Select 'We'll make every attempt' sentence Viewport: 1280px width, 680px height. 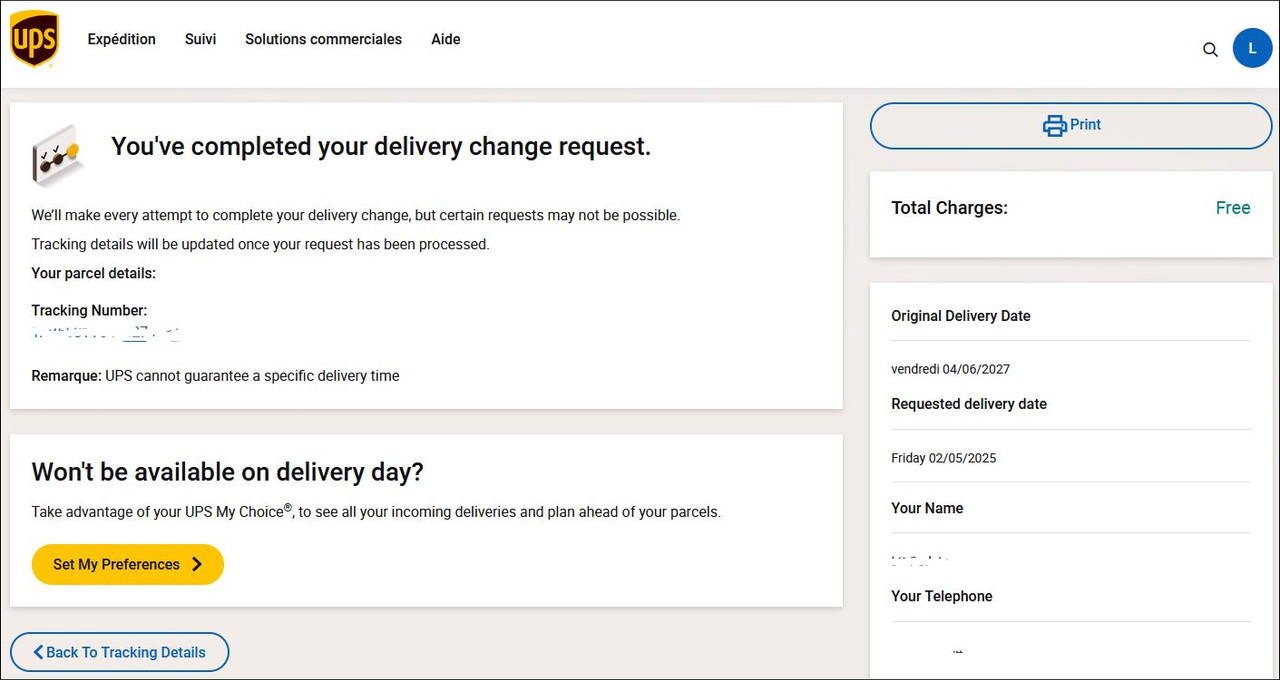(x=355, y=215)
